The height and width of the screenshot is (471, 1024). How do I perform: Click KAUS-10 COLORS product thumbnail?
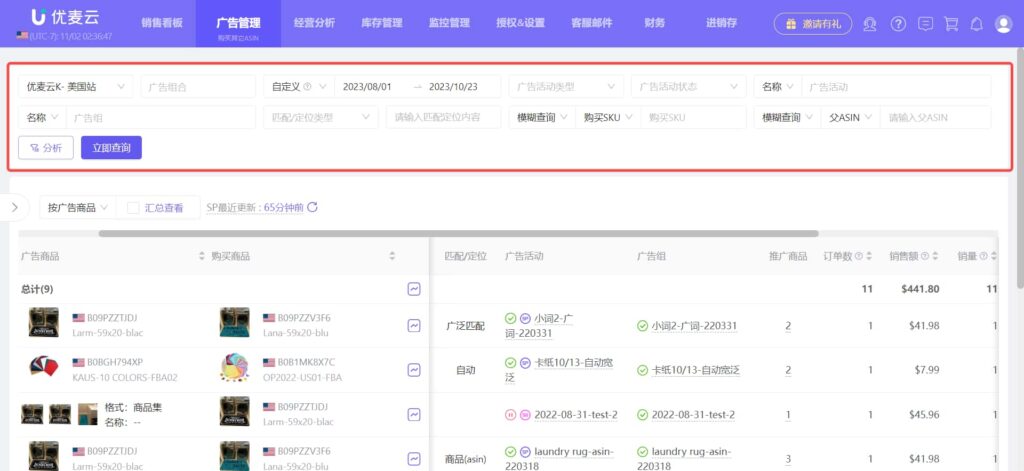[44, 367]
